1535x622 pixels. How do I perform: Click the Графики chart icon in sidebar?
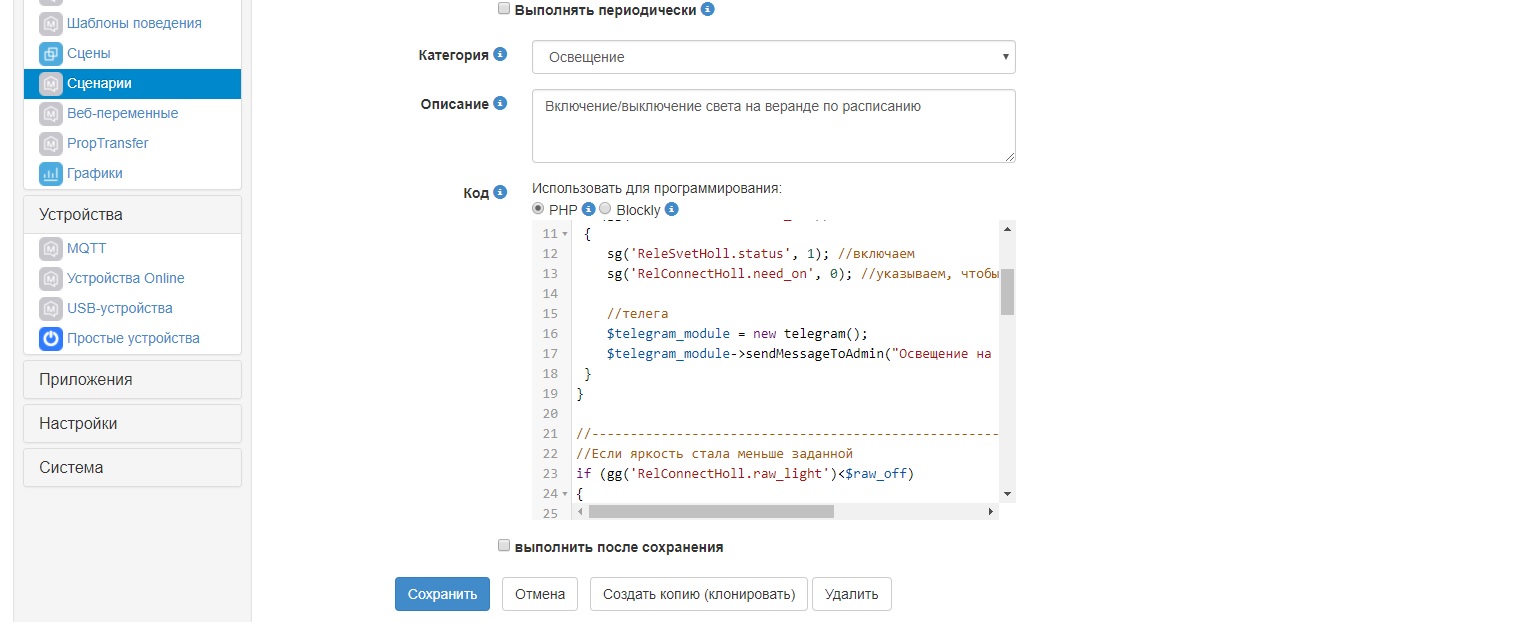pyautogui.click(x=51, y=173)
